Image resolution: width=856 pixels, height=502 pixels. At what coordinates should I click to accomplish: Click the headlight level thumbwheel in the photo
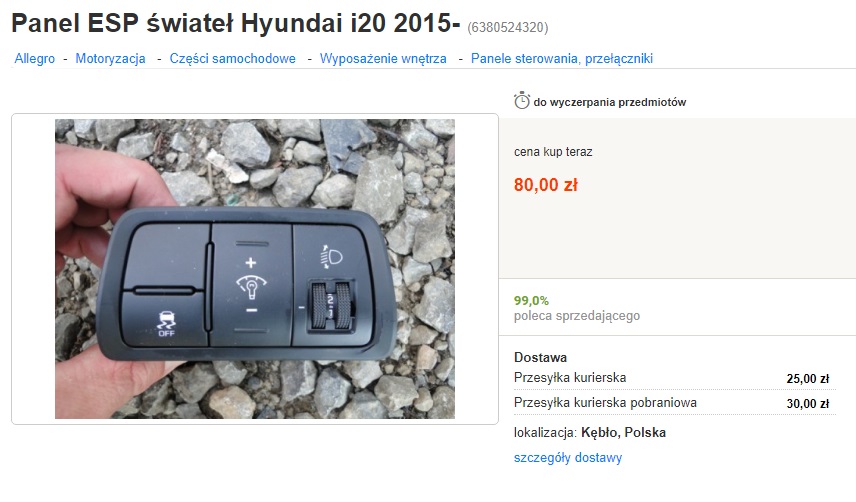(x=331, y=306)
